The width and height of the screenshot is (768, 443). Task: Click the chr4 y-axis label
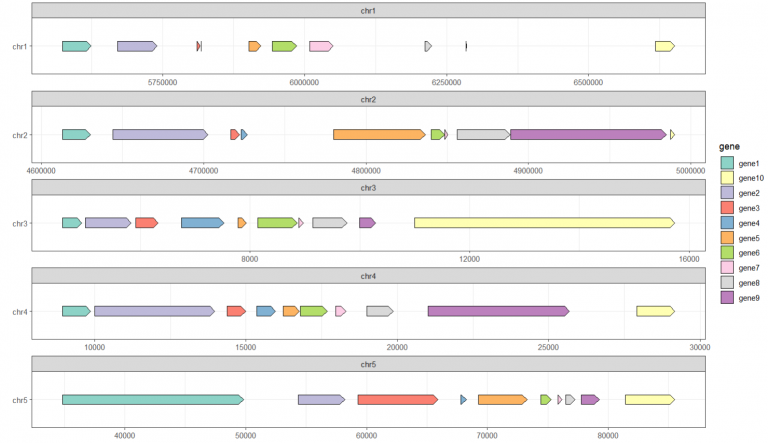point(20,312)
